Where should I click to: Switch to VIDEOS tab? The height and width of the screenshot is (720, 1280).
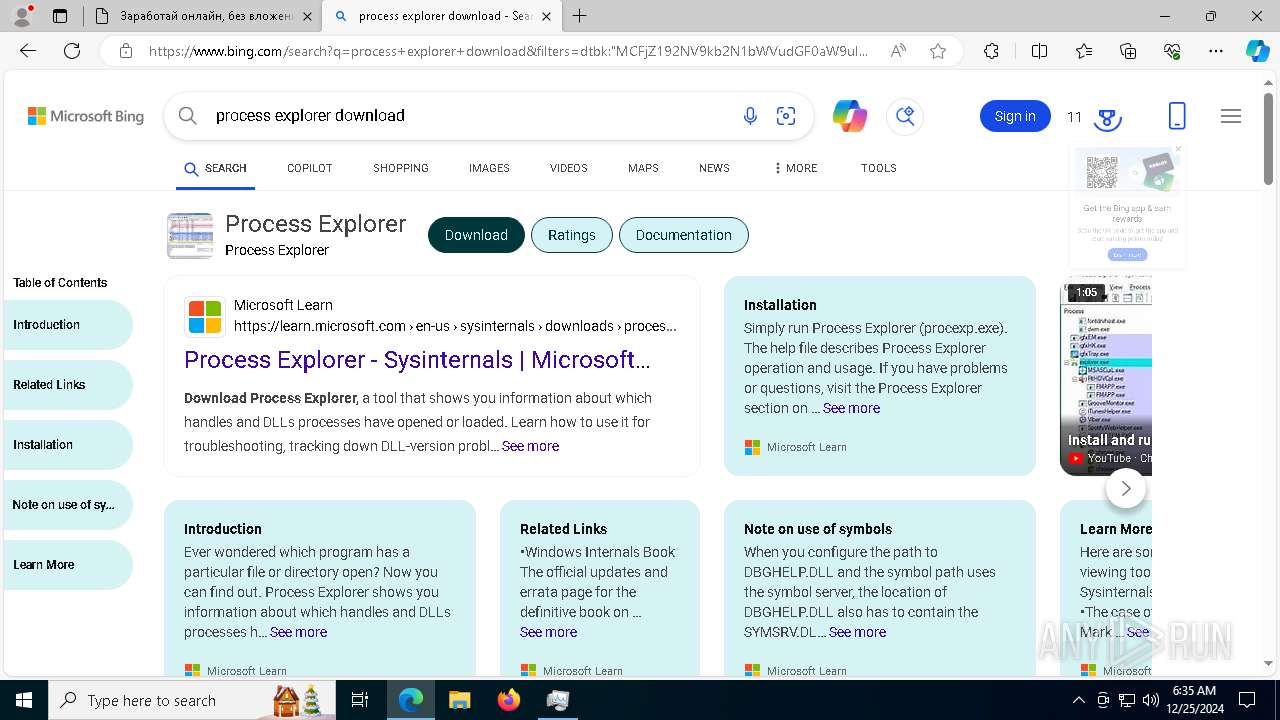pyautogui.click(x=568, y=168)
